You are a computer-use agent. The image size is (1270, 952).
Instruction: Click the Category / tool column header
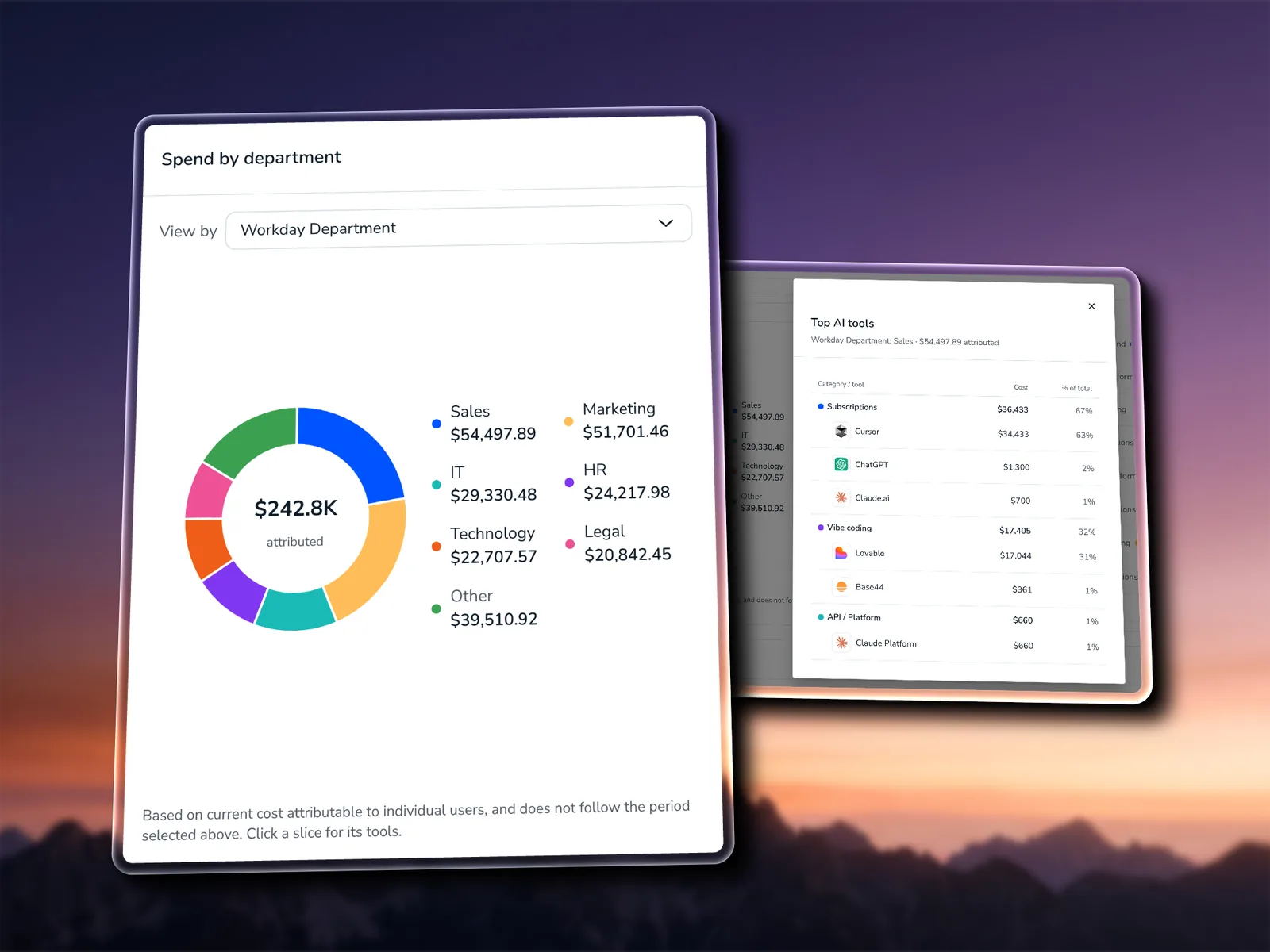[x=841, y=384]
